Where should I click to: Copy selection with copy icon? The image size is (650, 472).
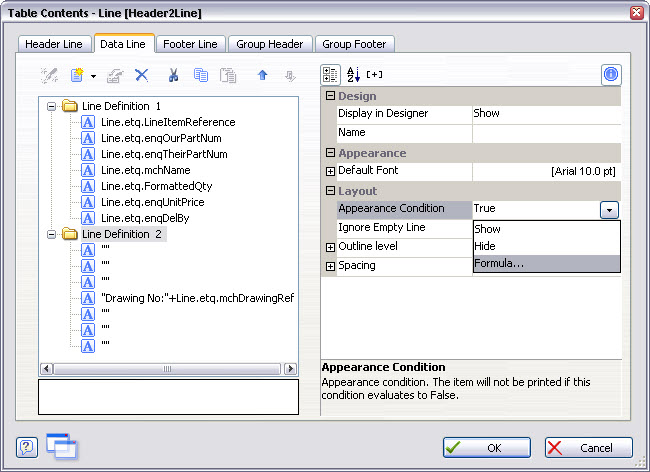point(201,75)
